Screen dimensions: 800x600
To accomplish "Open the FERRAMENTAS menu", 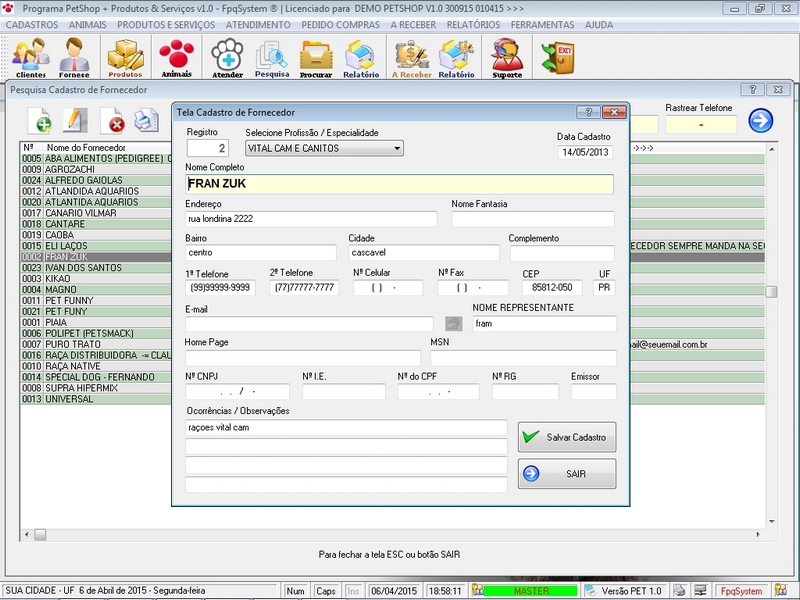I will tap(542, 24).
